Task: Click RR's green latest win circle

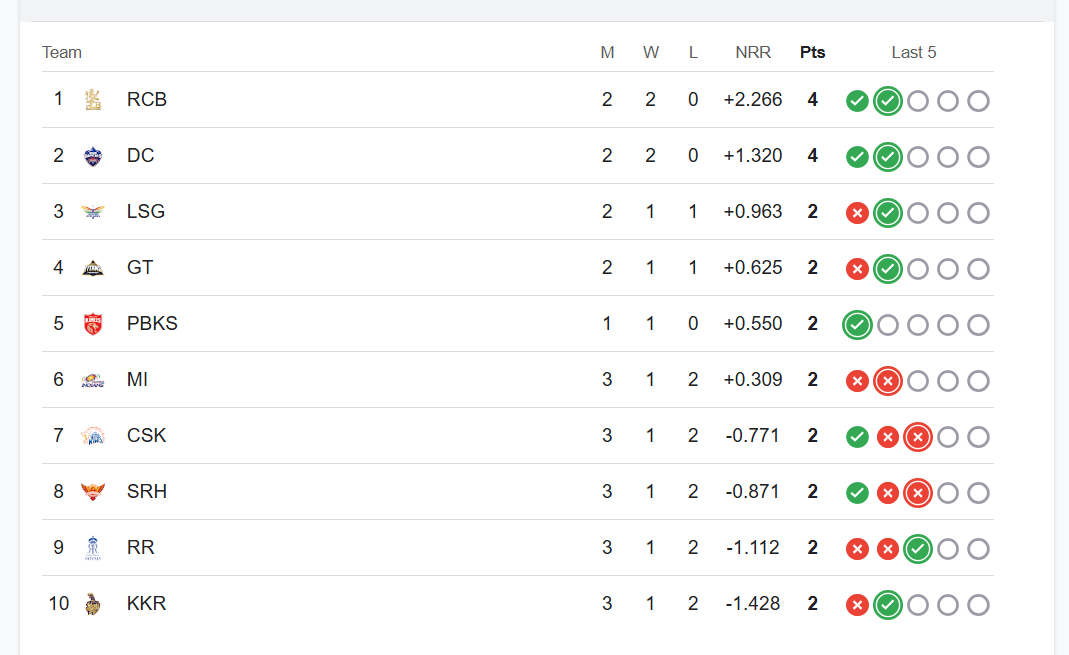Action: tap(918, 549)
